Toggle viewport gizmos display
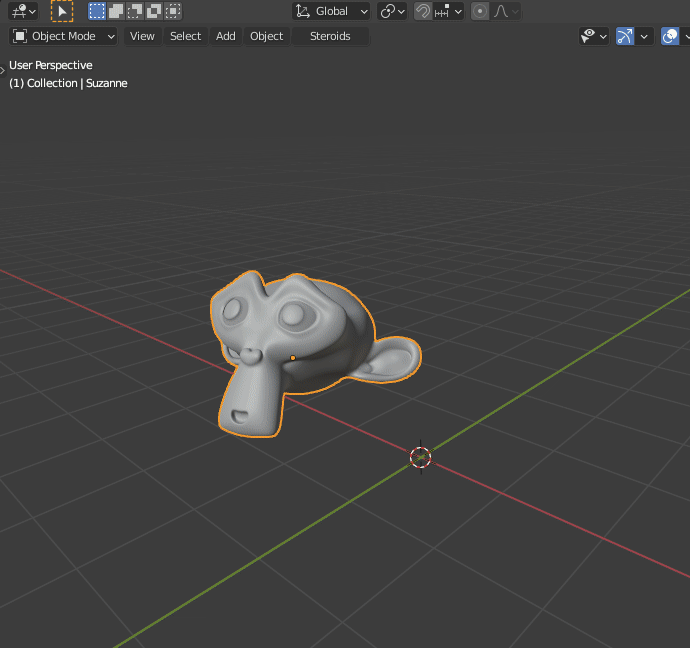This screenshot has height=648, width=690. pos(625,36)
